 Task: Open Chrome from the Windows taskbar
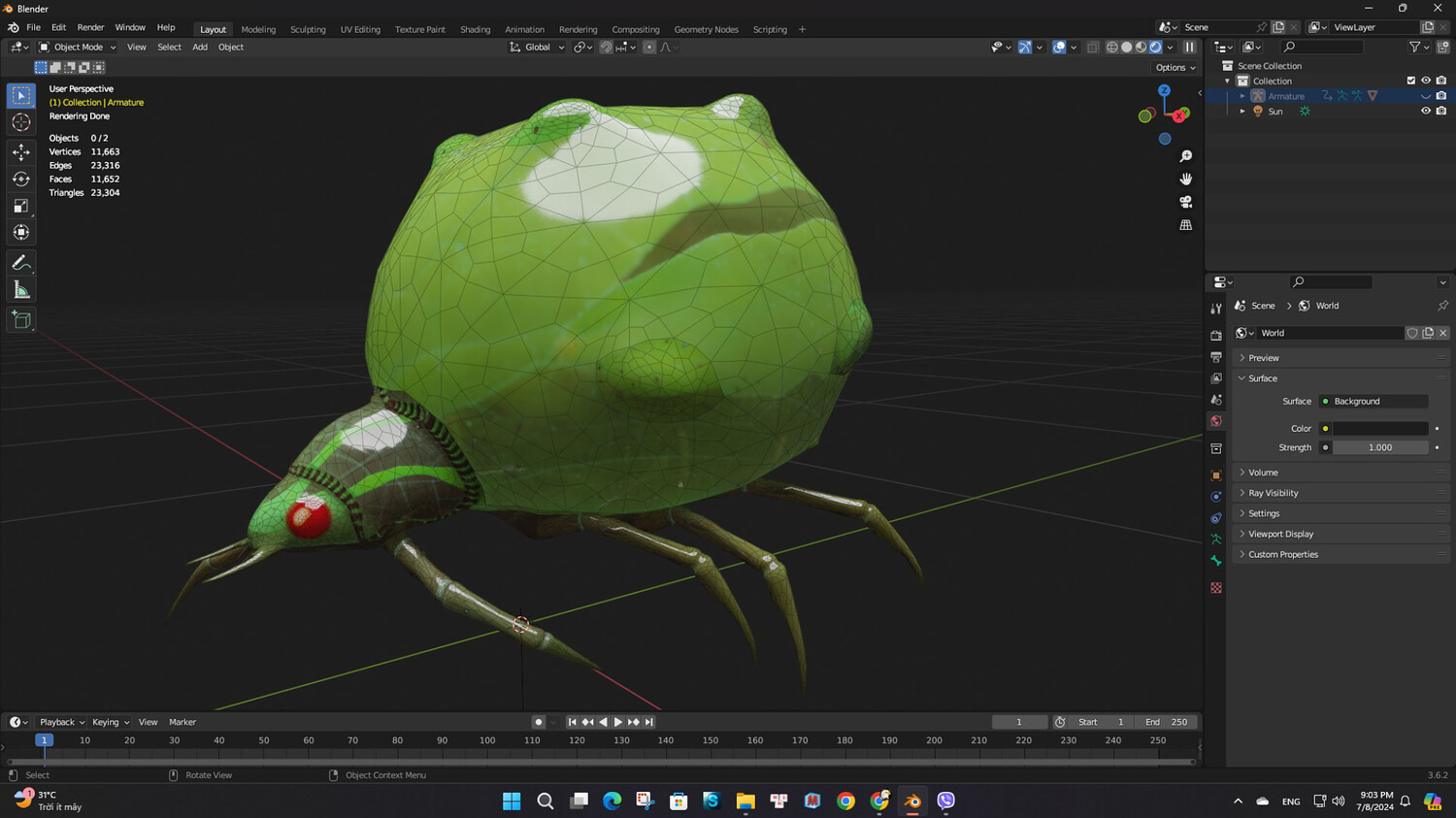click(x=845, y=801)
